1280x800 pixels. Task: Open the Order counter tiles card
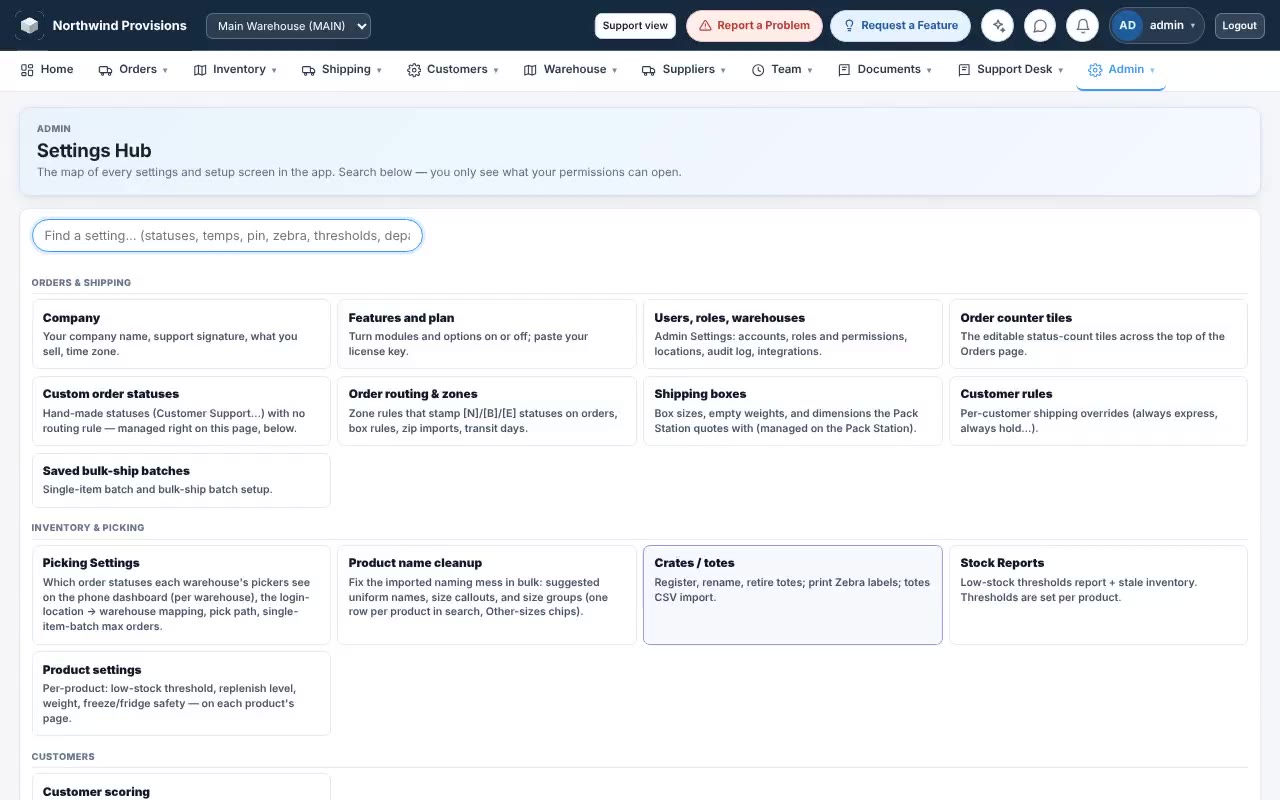[x=1098, y=334]
